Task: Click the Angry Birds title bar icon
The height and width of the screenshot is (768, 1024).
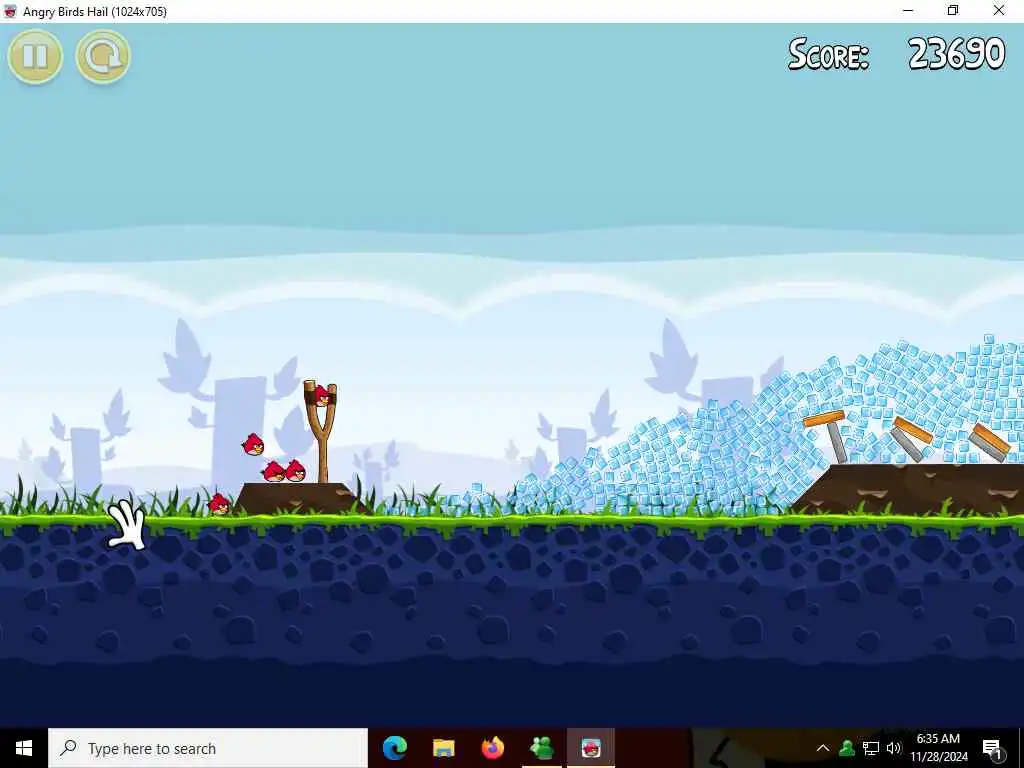Action: click(x=10, y=11)
